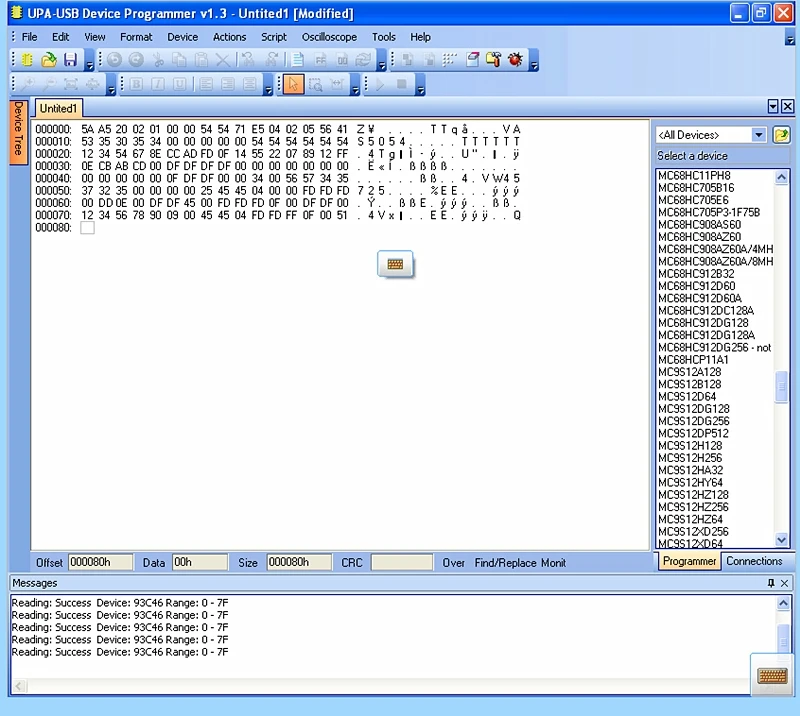The height and width of the screenshot is (716, 800).
Task: Save the buffer with the floppy disk icon
Action: point(70,60)
